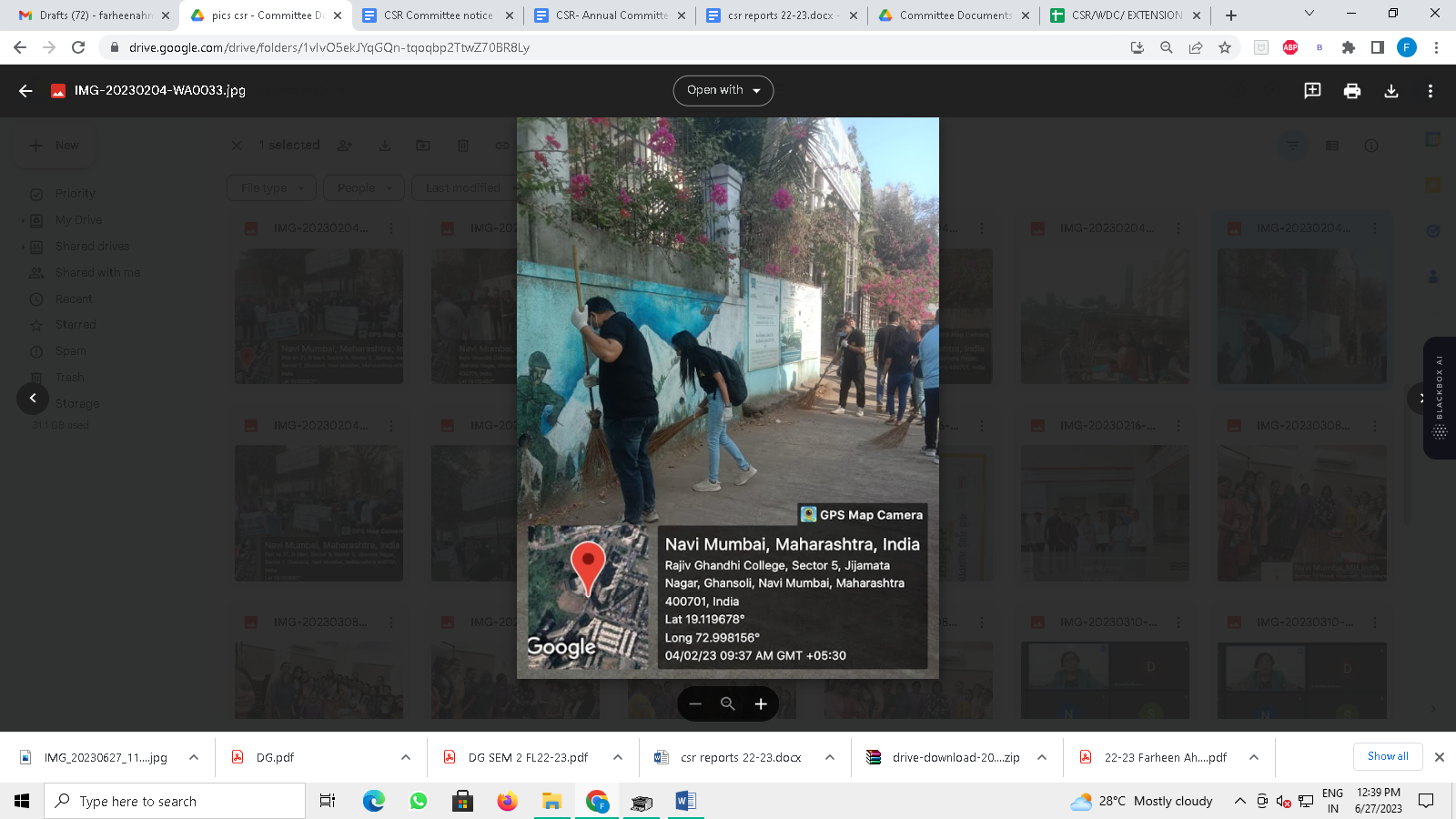Show all downloads

(x=1388, y=756)
